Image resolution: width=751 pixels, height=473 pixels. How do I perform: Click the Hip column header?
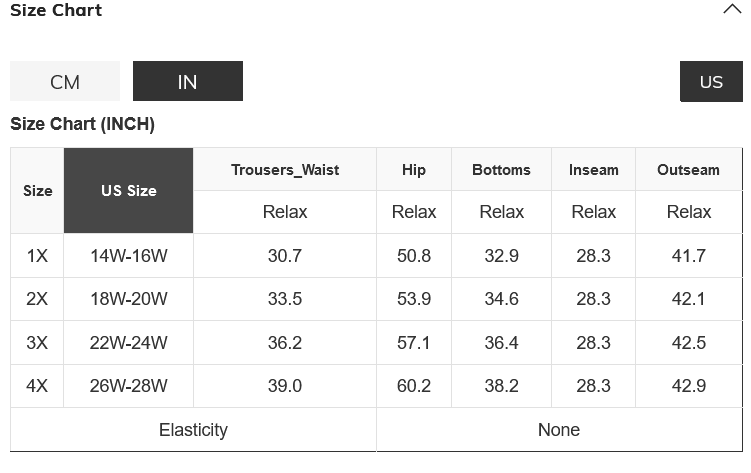pos(414,170)
